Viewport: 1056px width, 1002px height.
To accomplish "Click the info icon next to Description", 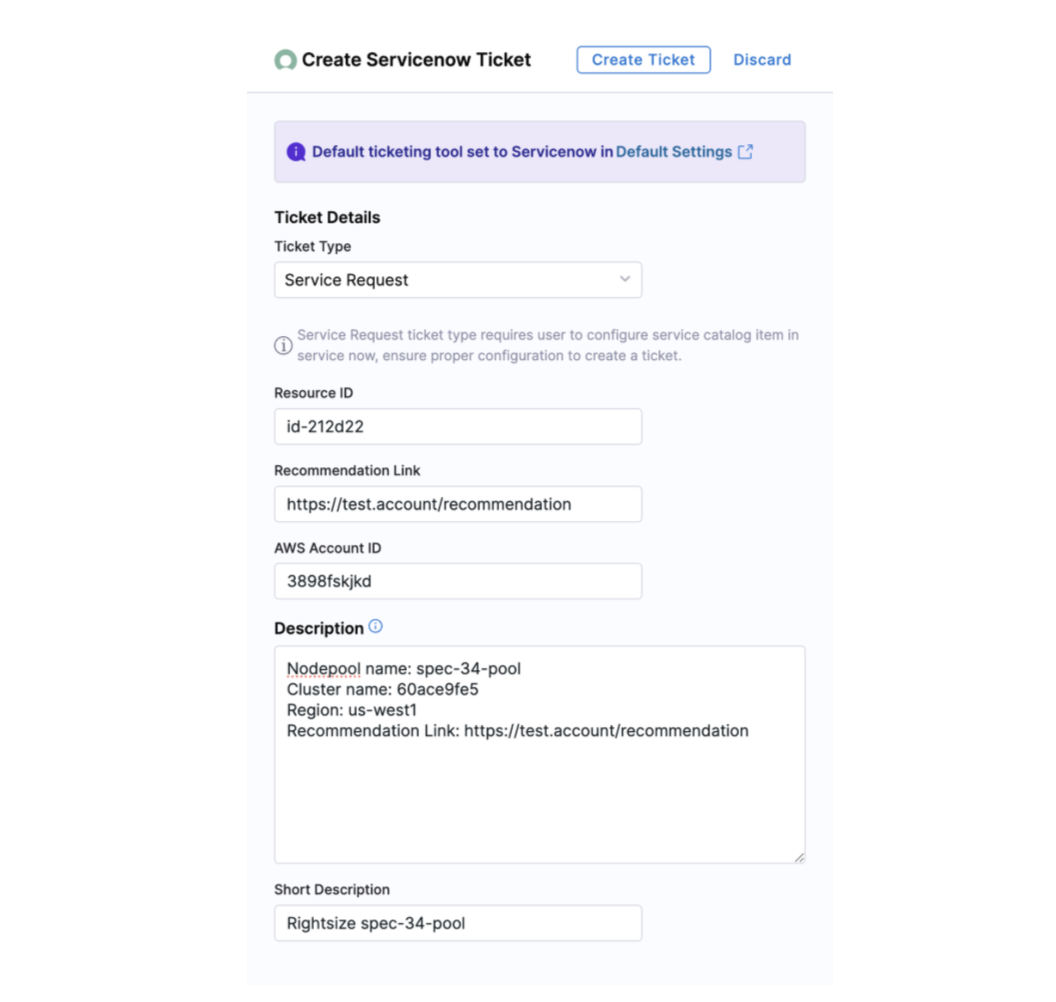I will 375,627.
